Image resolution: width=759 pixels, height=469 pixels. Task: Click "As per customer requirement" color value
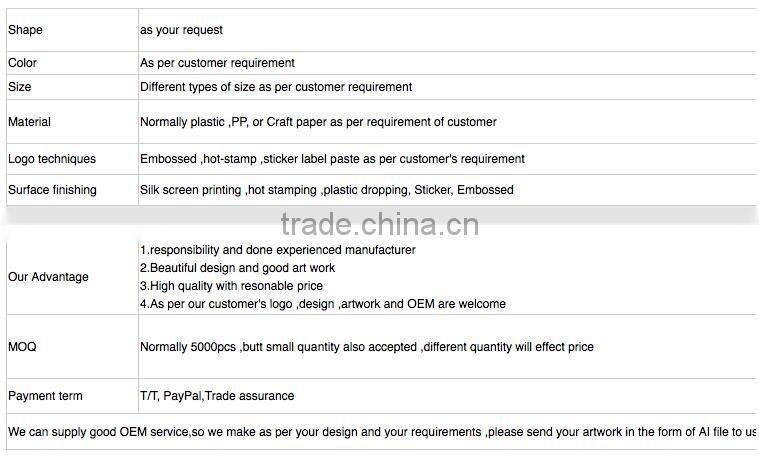pyautogui.click(x=217, y=63)
